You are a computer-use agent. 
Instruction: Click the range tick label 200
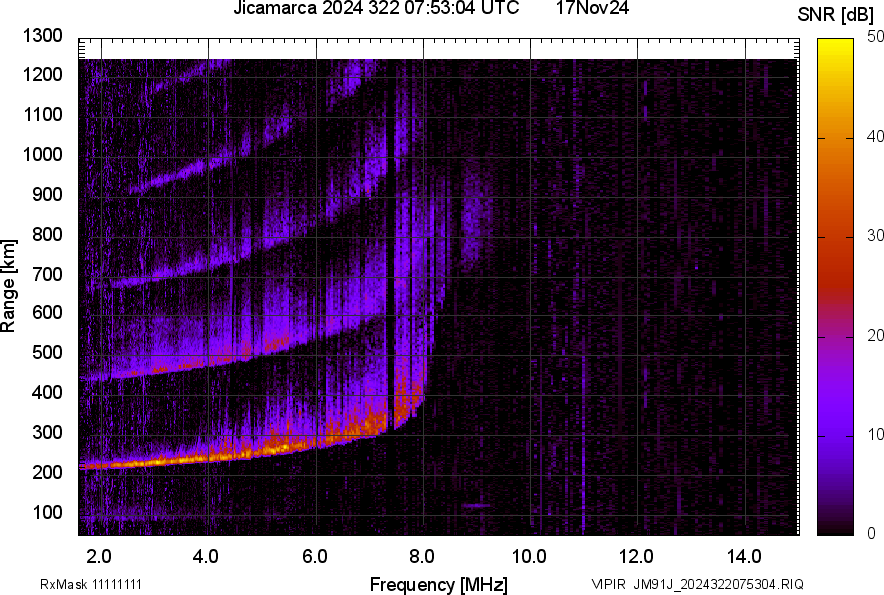click(x=47, y=472)
